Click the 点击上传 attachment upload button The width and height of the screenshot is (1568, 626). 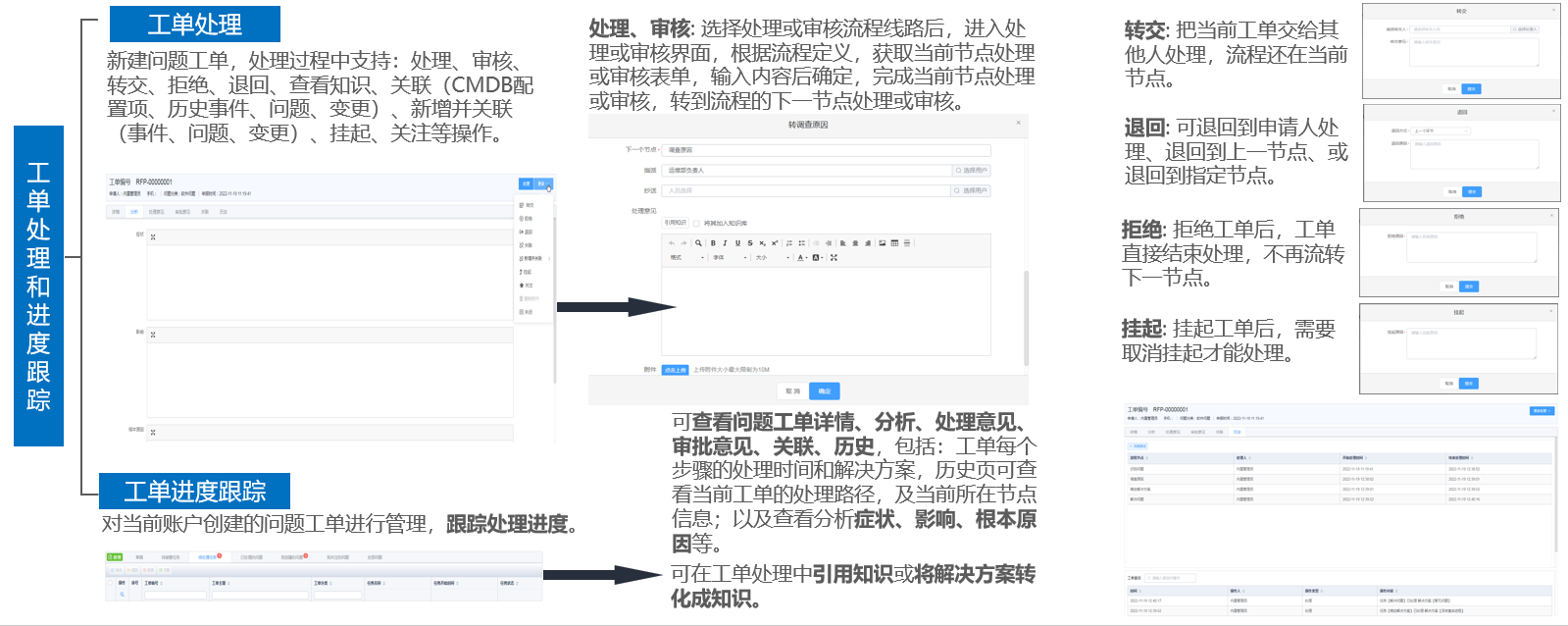click(x=675, y=370)
